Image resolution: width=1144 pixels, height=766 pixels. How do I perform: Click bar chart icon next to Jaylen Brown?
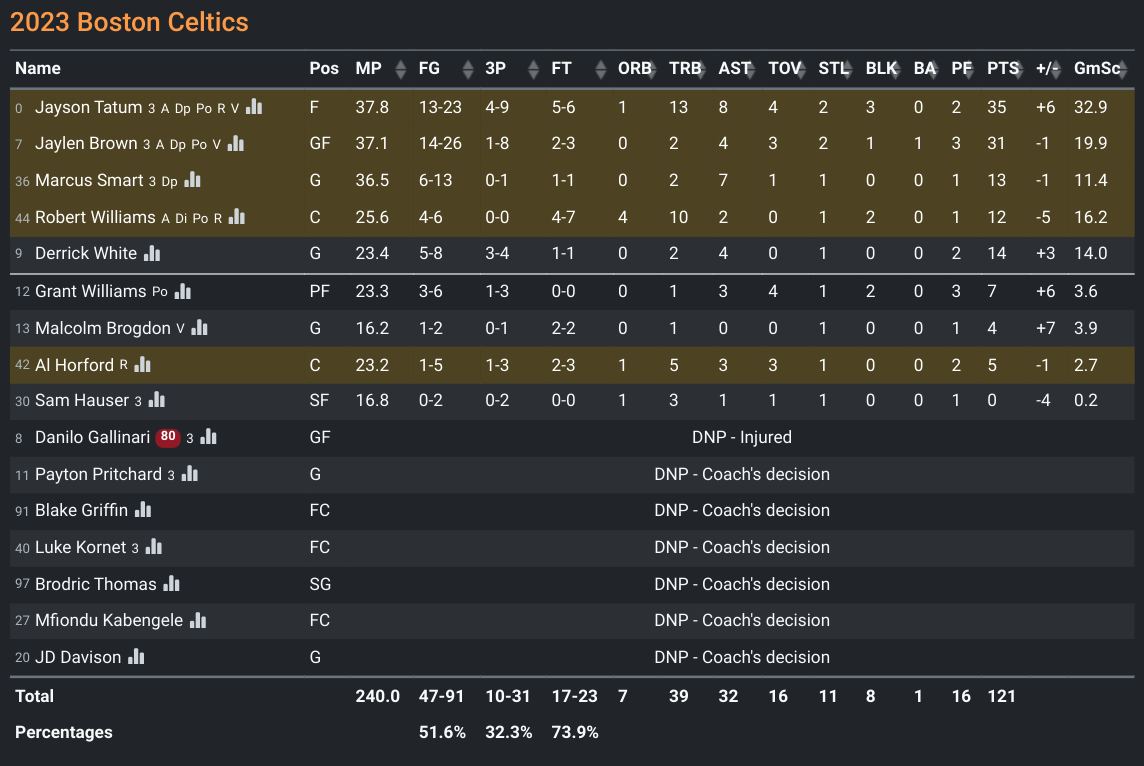point(236,144)
